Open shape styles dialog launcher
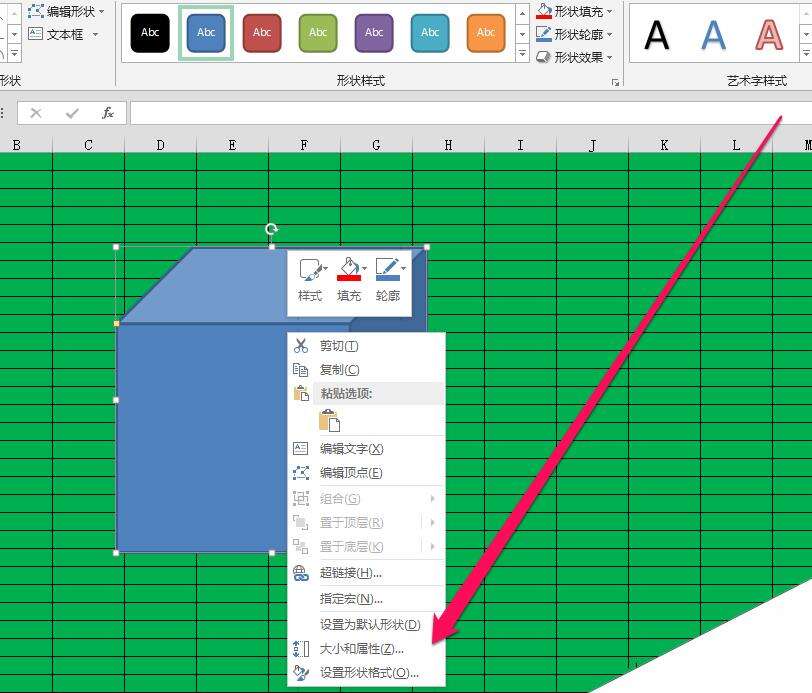This screenshot has width=812, height=693. [x=615, y=82]
